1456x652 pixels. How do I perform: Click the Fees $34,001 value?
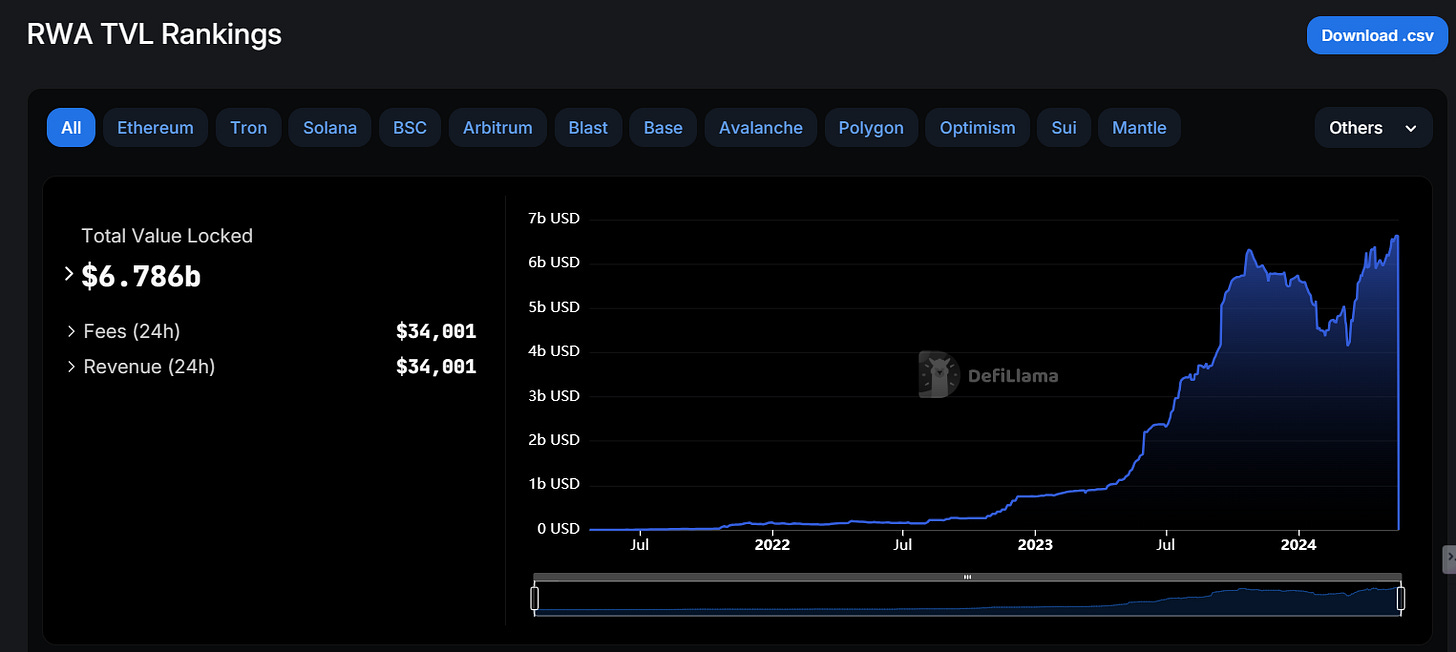[436, 331]
